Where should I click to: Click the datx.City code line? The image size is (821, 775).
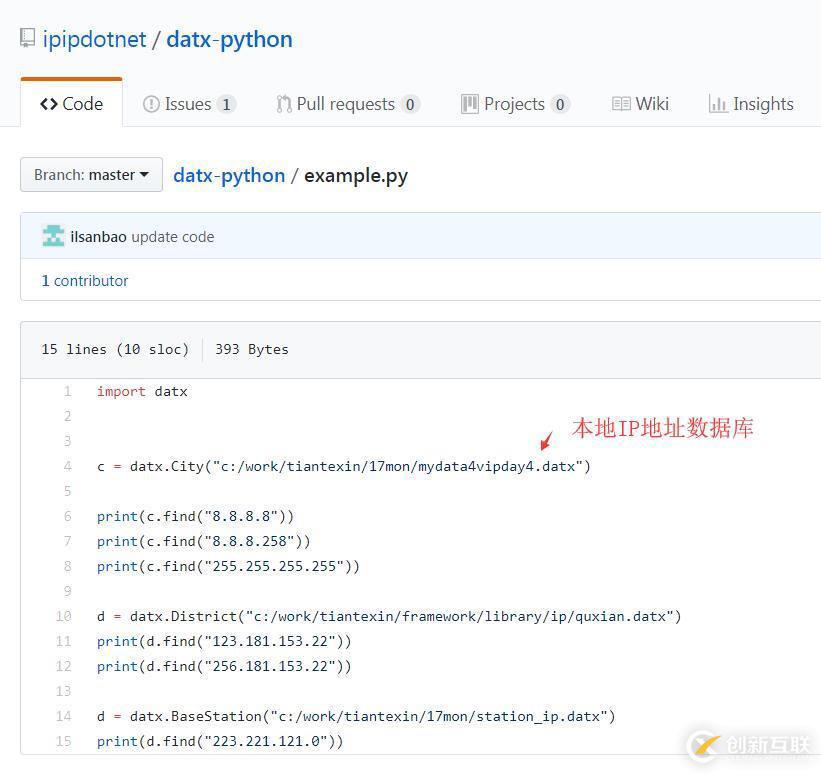point(344,467)
